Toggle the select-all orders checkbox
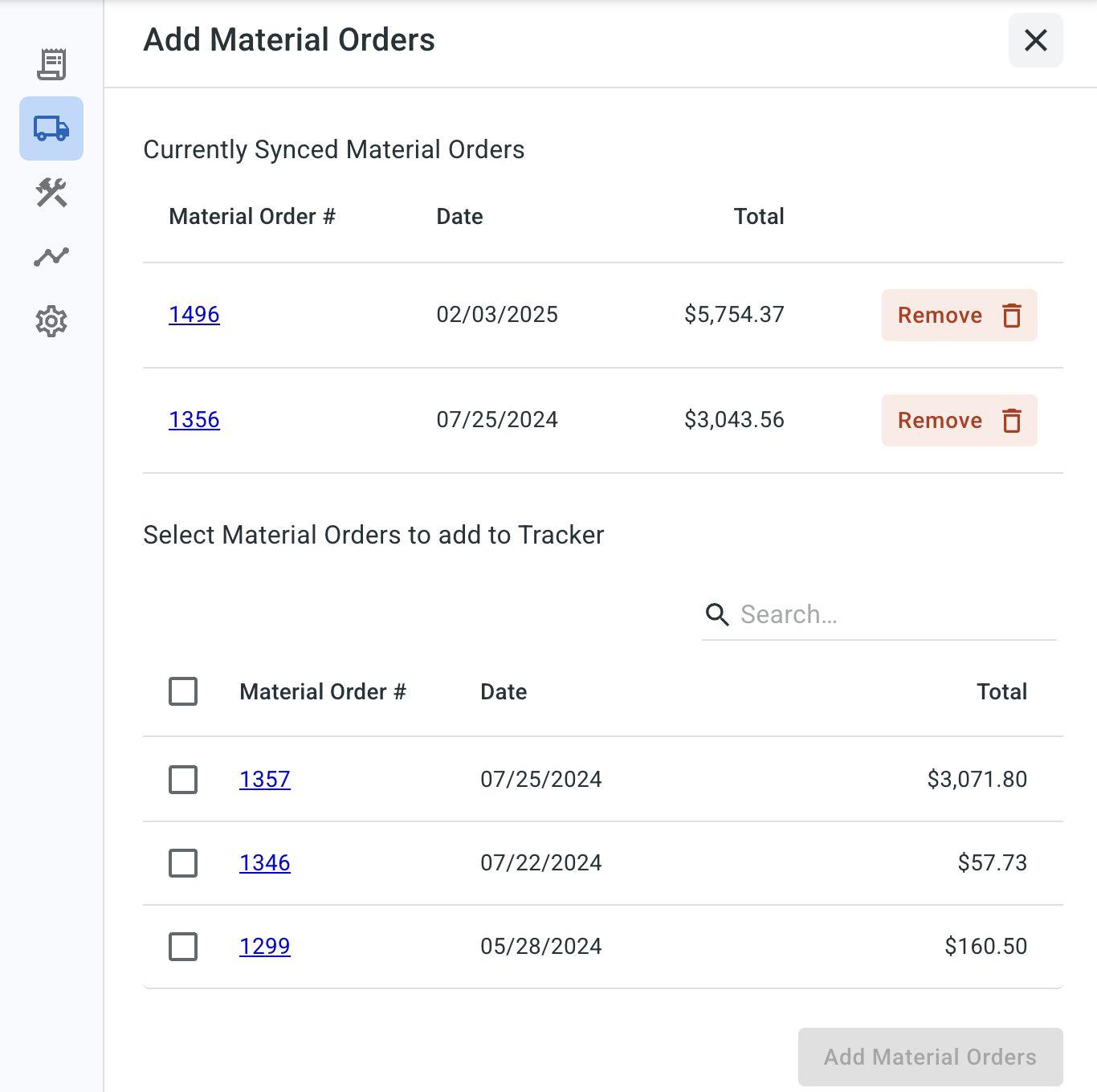Image resolution: width=1097 pixels, height=1092 pixels. click(x=183, y=691)
